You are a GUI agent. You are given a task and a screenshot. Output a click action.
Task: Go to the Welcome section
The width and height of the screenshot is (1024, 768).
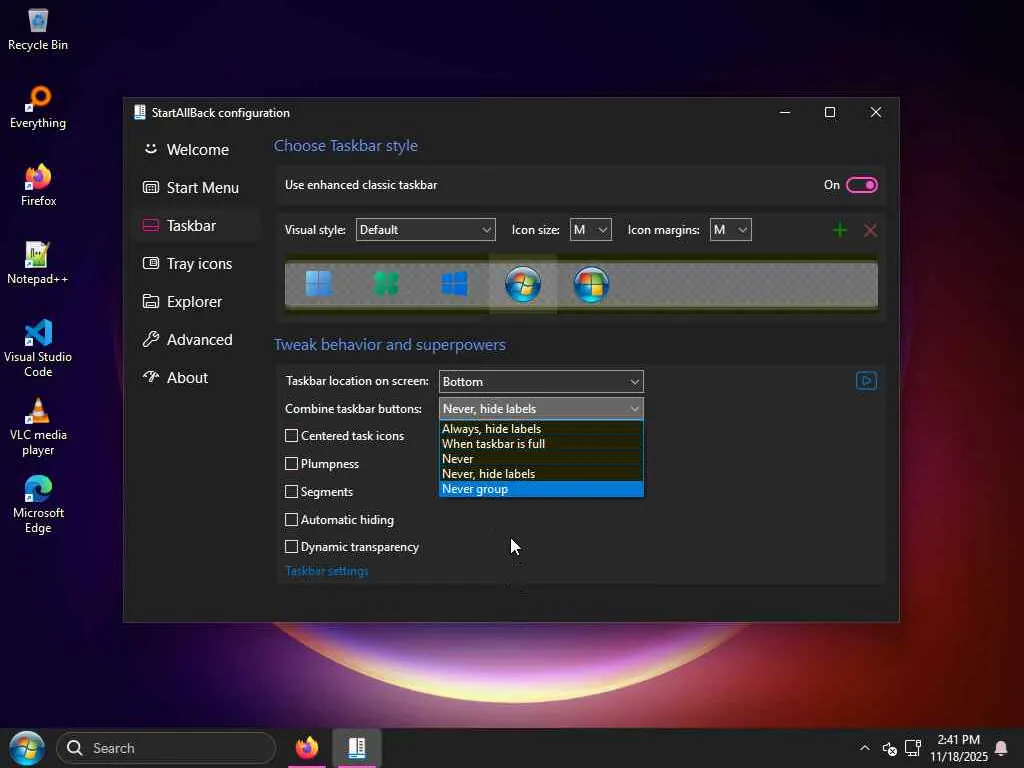click(197, 150)
